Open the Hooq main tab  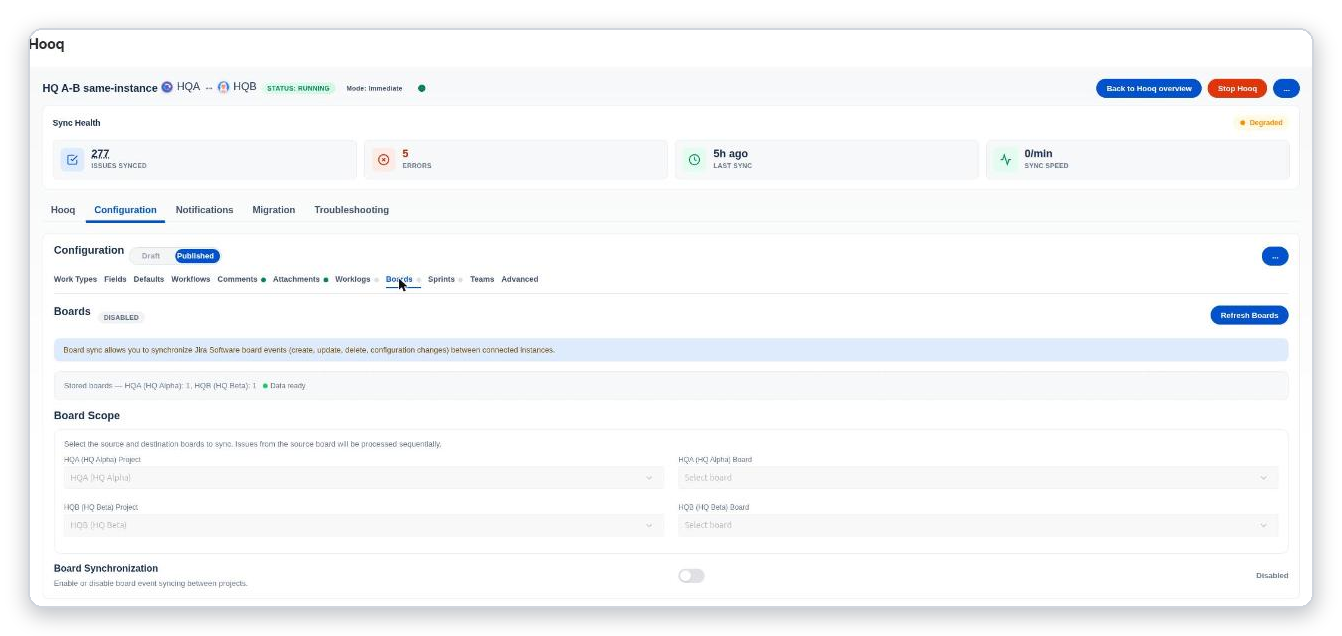(63, 210)
